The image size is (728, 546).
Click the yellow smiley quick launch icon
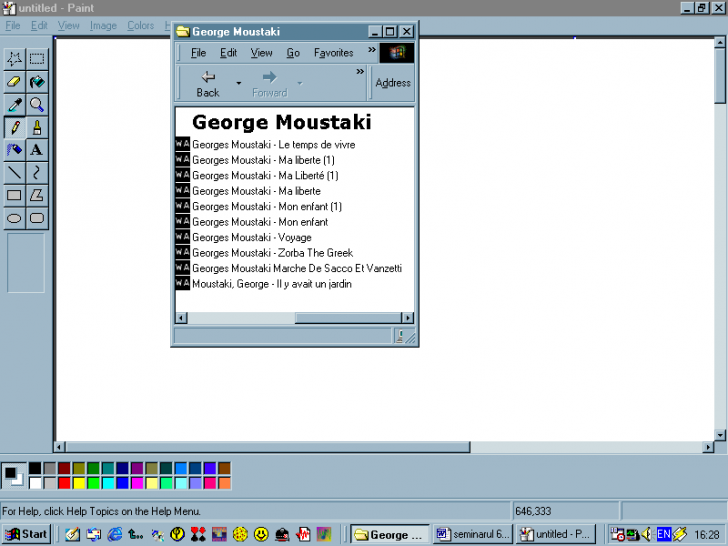261,534
